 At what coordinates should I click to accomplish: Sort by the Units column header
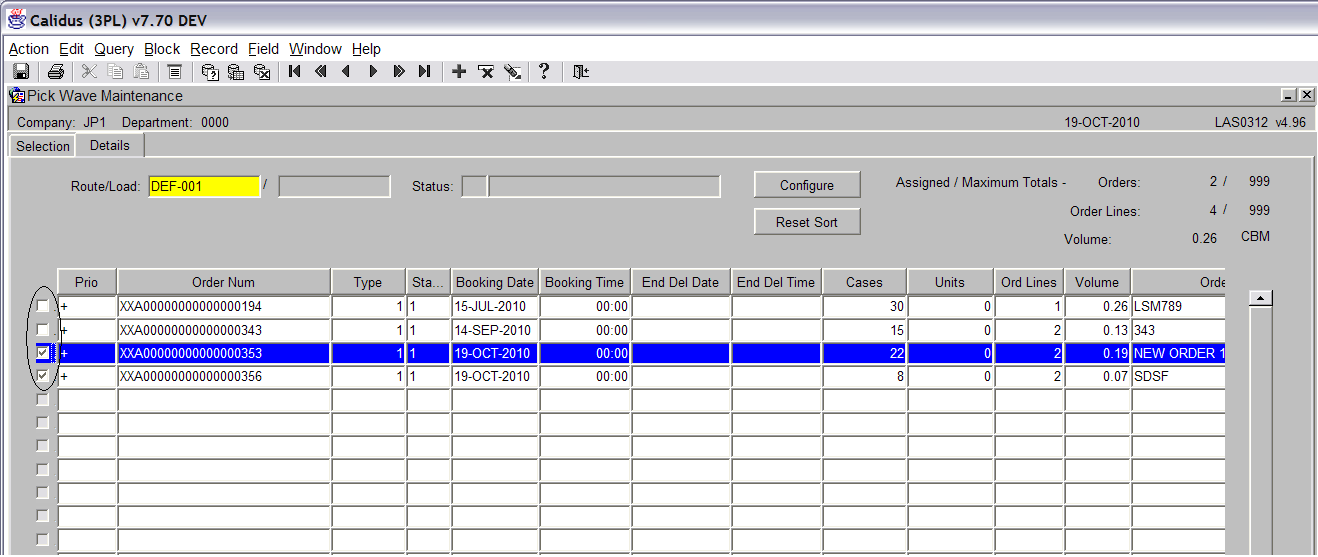coord(950,282)
